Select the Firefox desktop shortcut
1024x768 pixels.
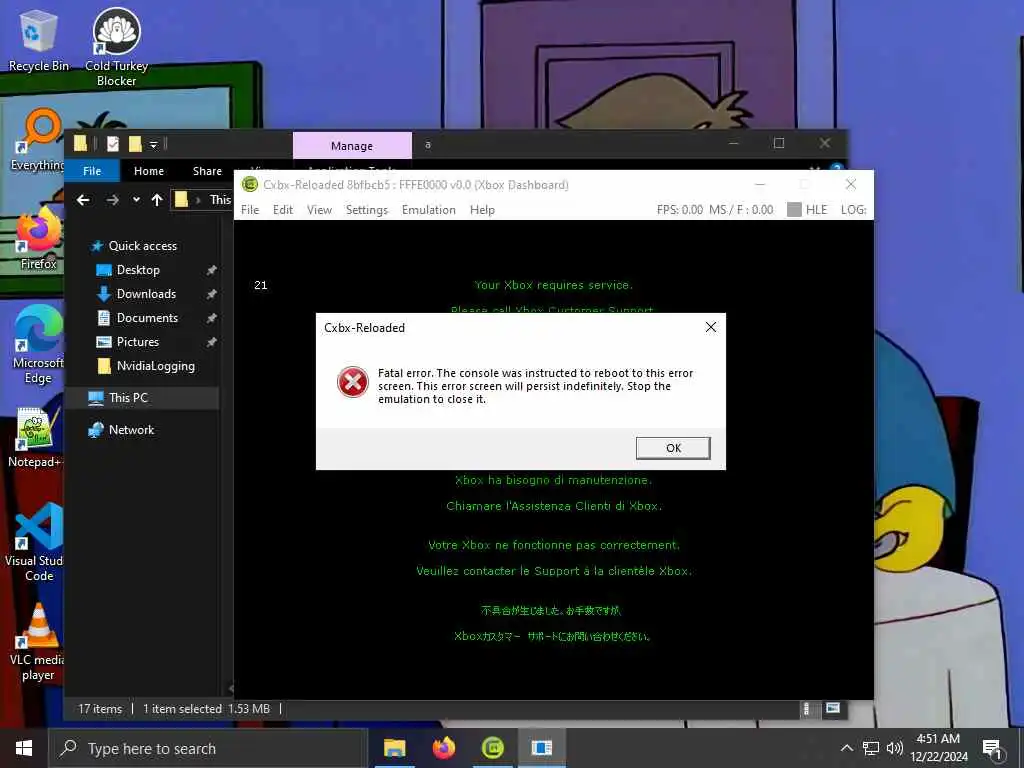click(x=39, y=239)
